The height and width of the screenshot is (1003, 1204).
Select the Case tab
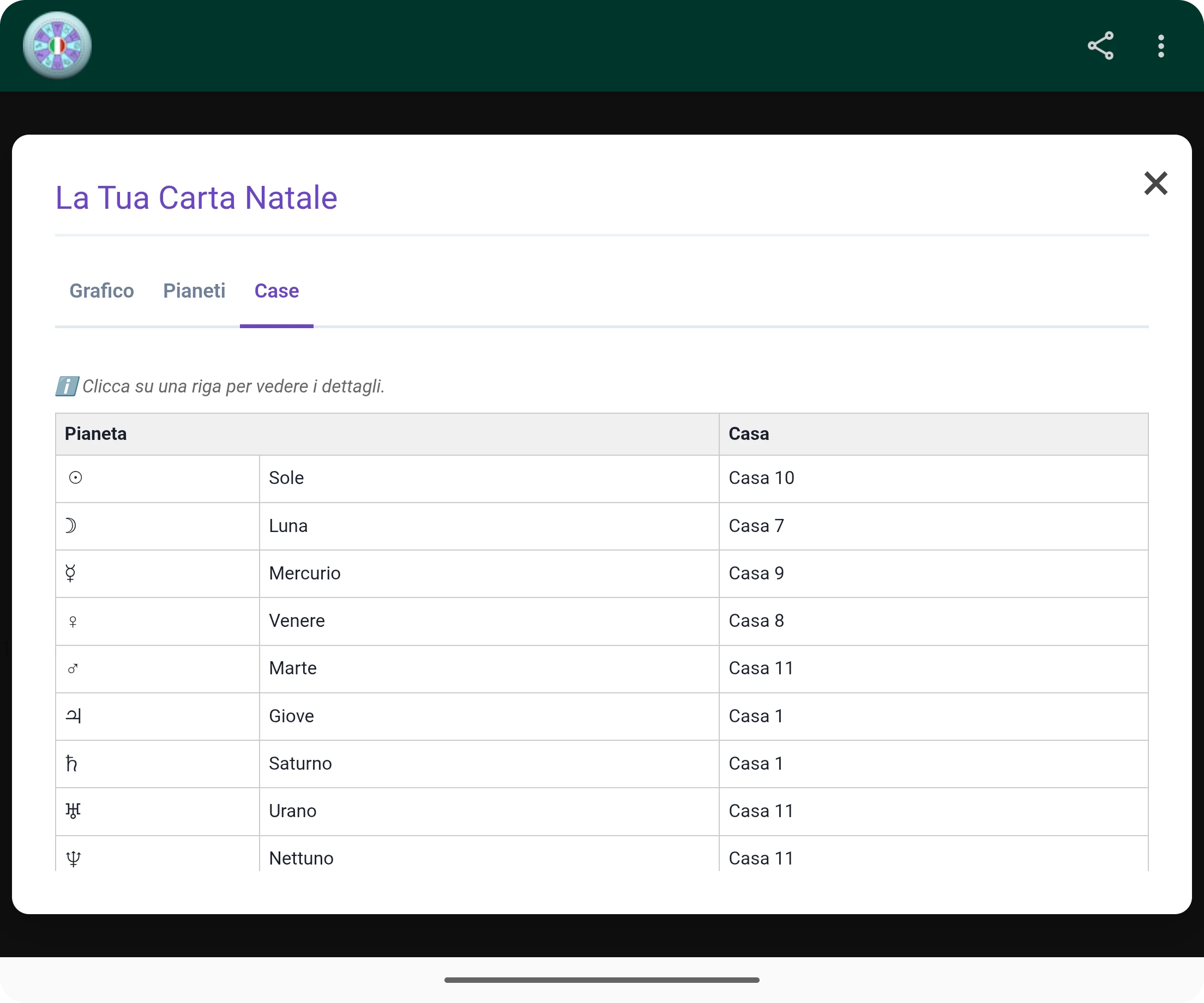click(x=276, y=291)
